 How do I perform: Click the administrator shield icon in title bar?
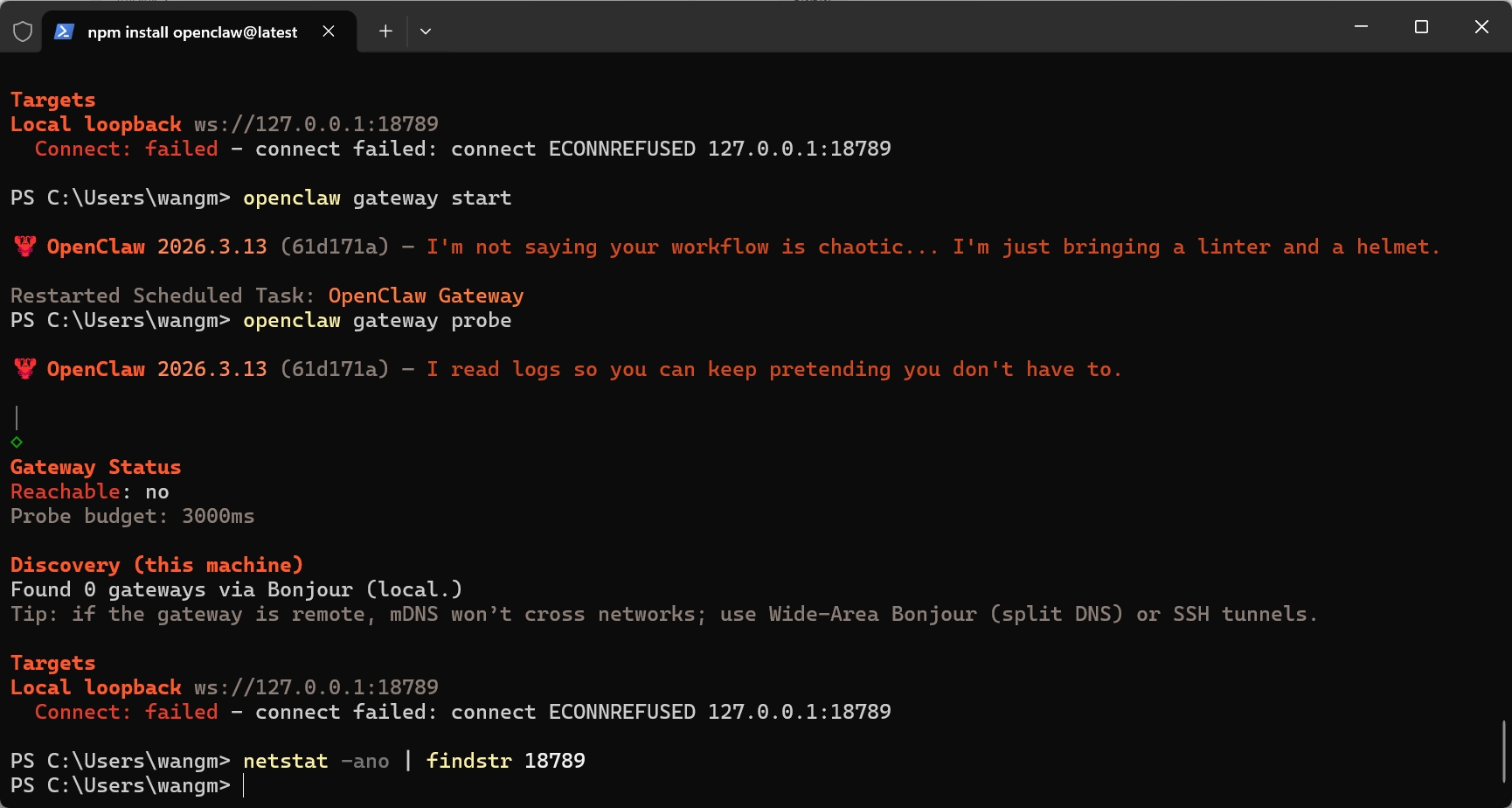click(x=23, y=31)
